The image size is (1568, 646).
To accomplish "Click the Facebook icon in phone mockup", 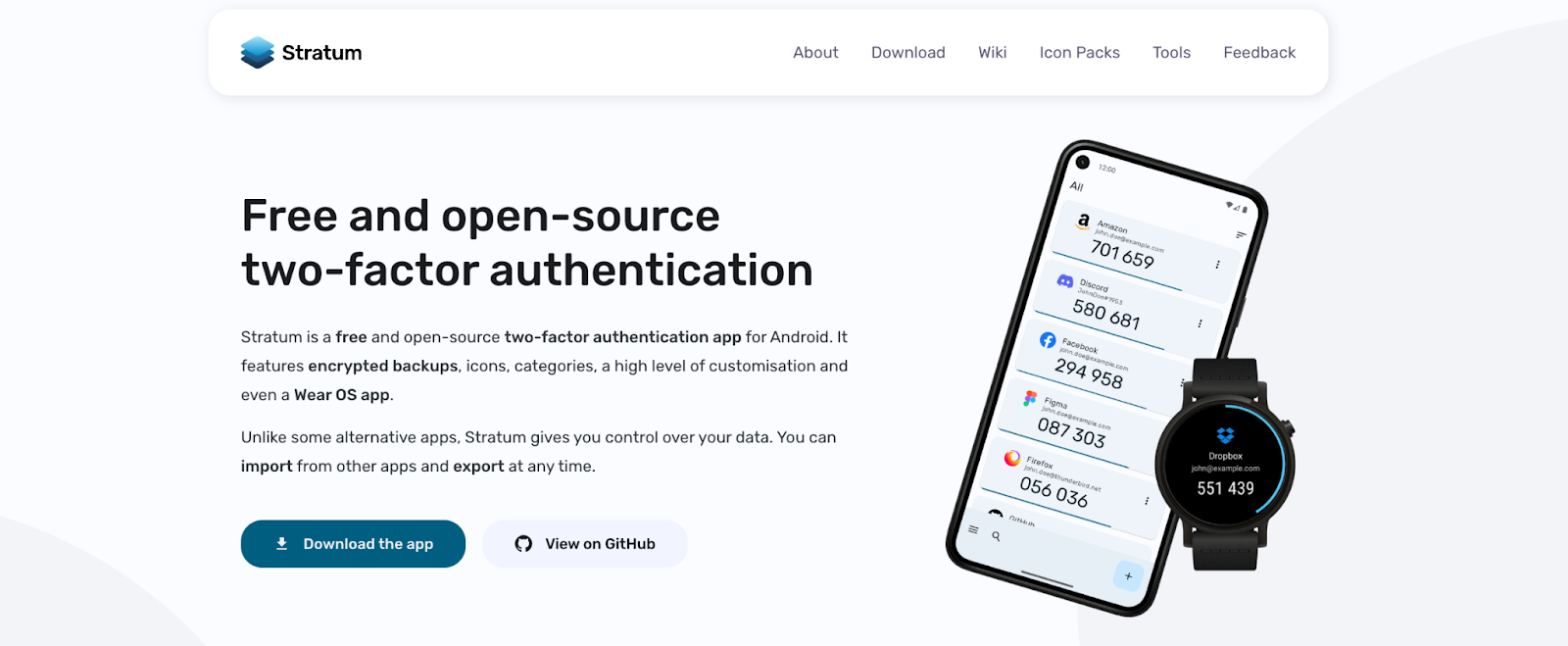I will click(x=1048, y=340).
